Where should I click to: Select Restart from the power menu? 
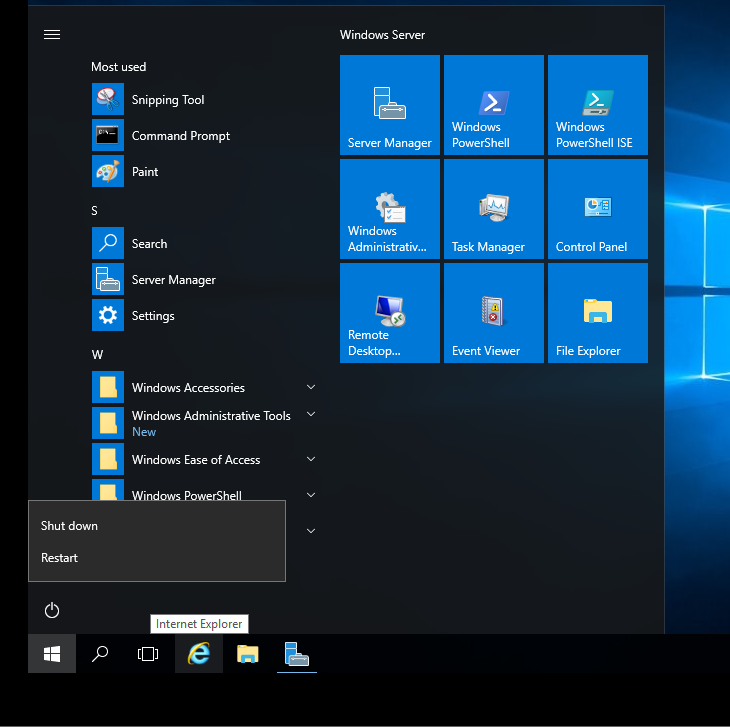coord(157,558)
